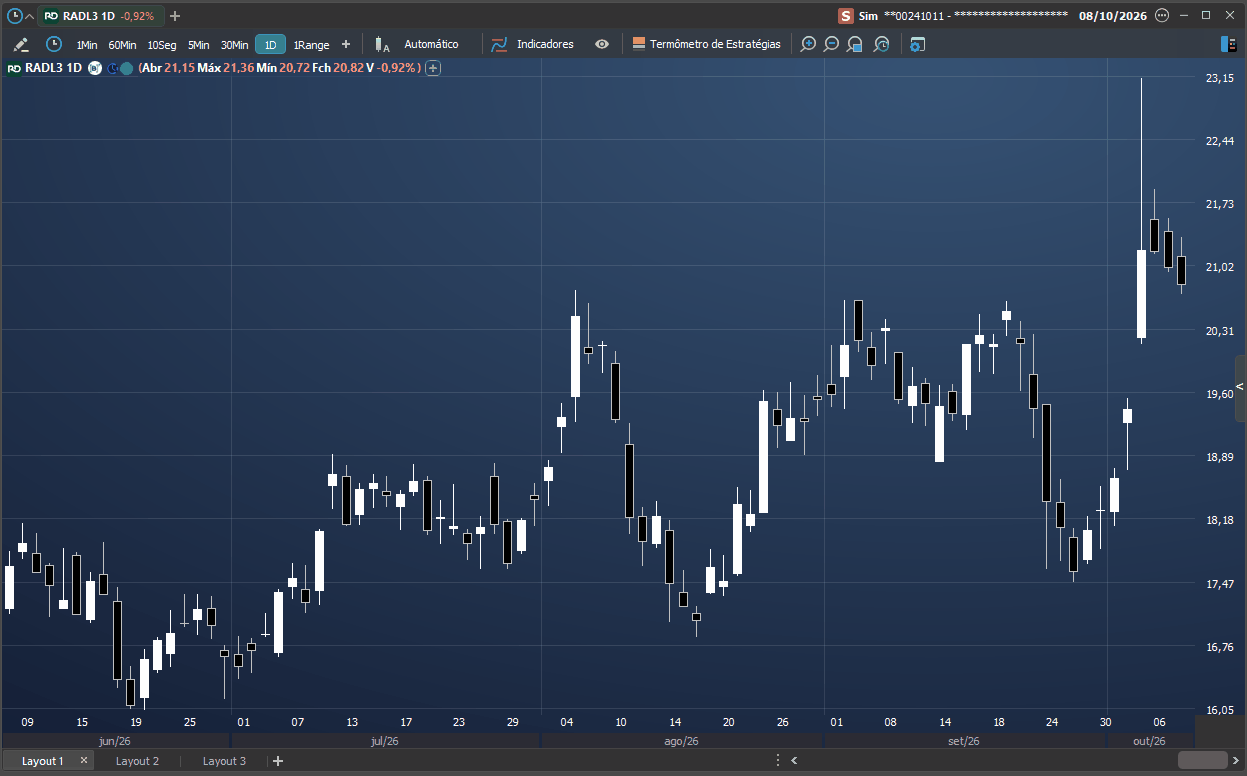Viewport: 1247px width, 776px height.
Task: Click the teal circle icon in the chart header
Action: [x=127, y=68]
